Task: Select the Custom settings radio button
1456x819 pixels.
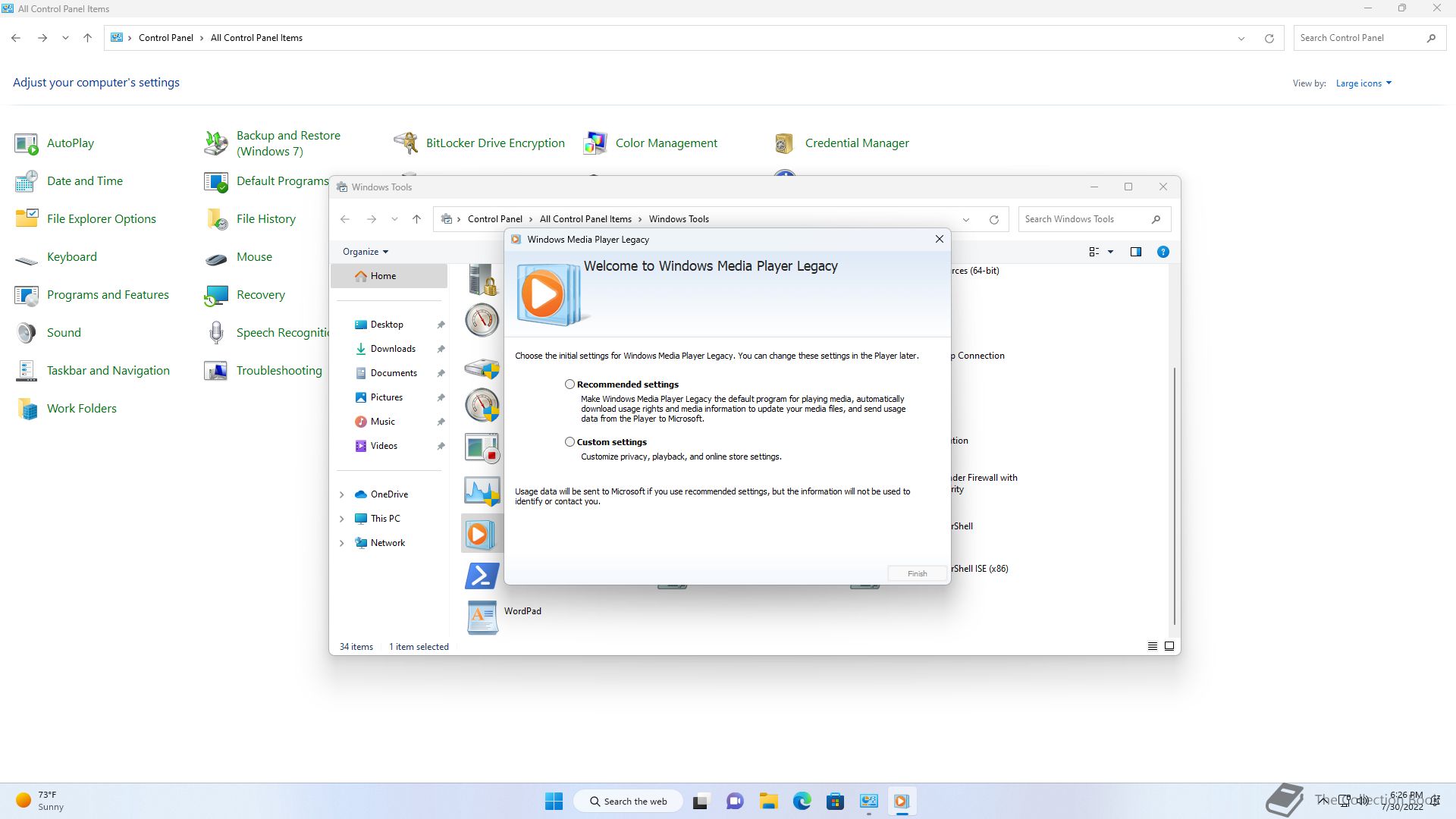Action: coord(570,442)
